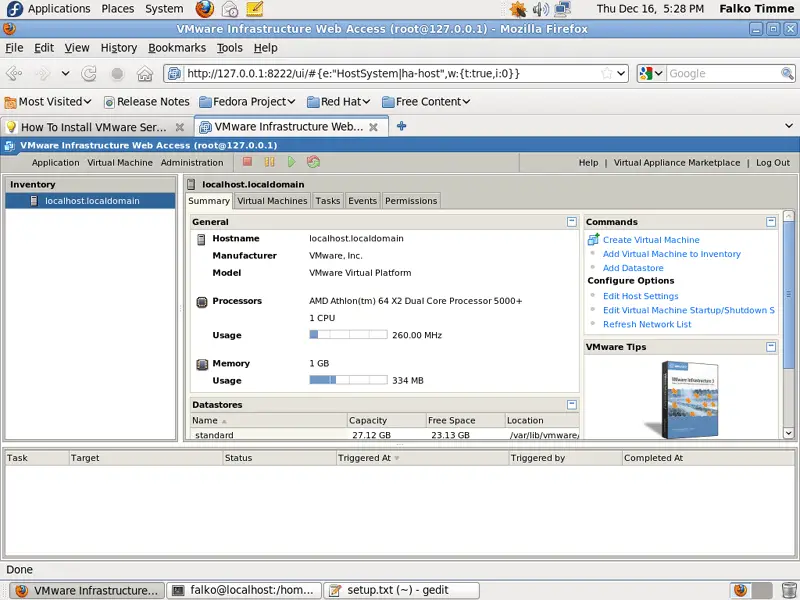The height and width of the screenshot is (600, 800).
Task: Collapse the Commands panel
Action: pos(771,221)
